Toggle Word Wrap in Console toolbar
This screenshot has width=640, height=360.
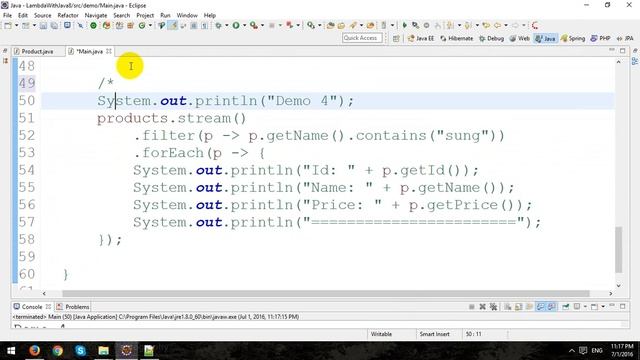(529, 307)
